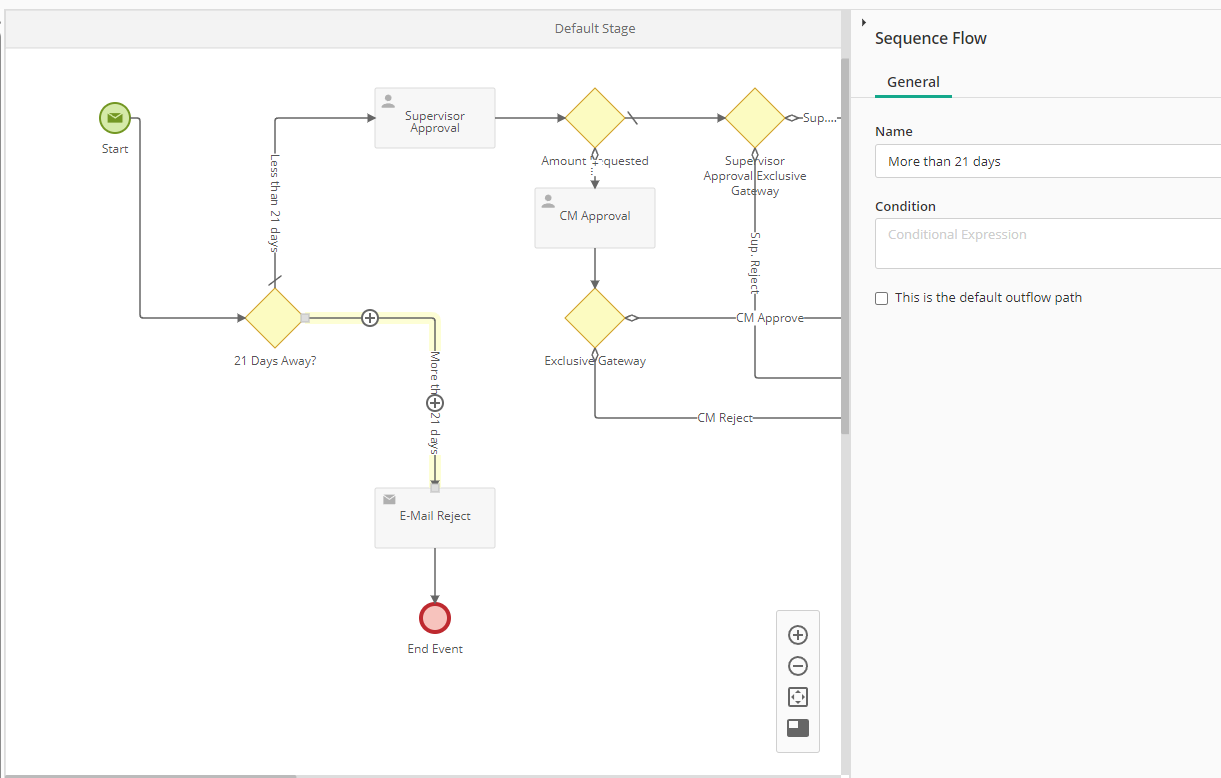Select the E-Mail Reject task
Viewport: 1221px width, 778px height.
[x=435, y=518]
